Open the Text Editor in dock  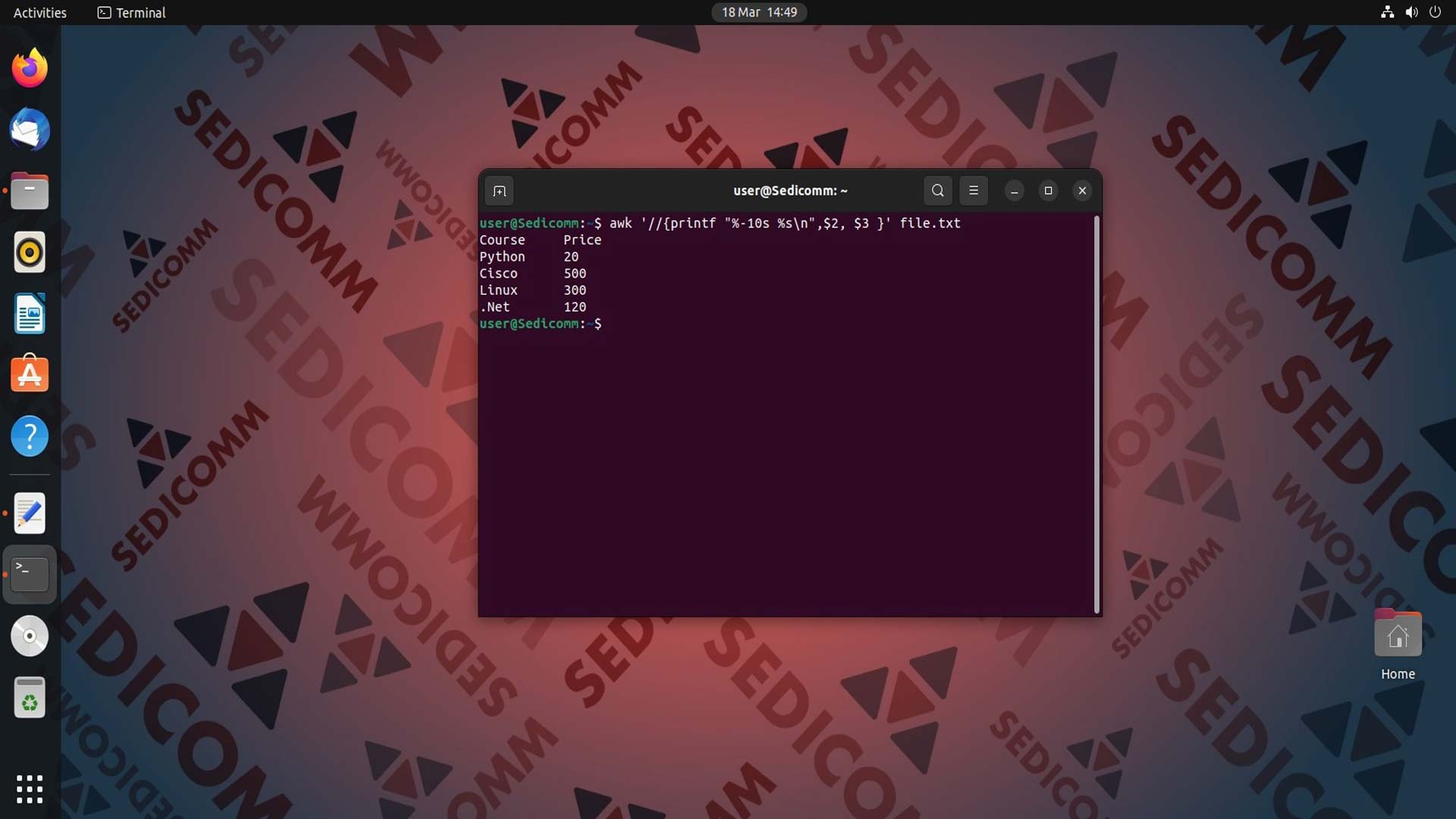tap(30, 513)
